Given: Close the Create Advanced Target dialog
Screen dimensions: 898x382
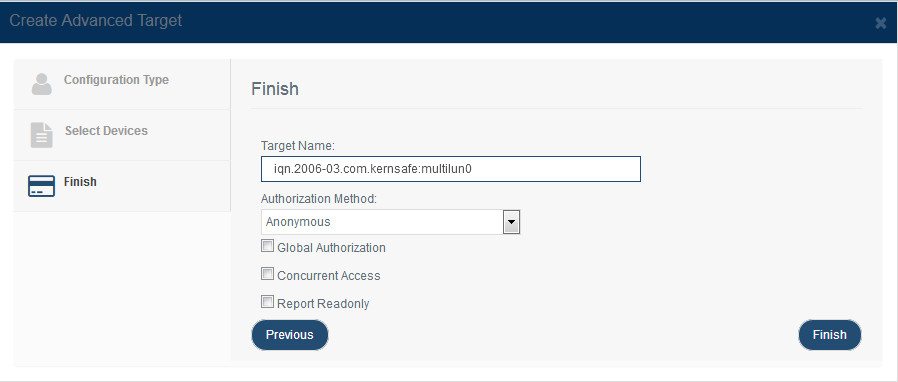Looking at the screenshot, I should click(881, 23).
